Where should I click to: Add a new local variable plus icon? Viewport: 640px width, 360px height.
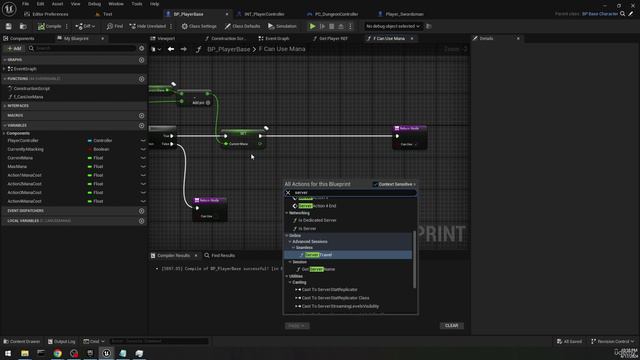point(142,221)
